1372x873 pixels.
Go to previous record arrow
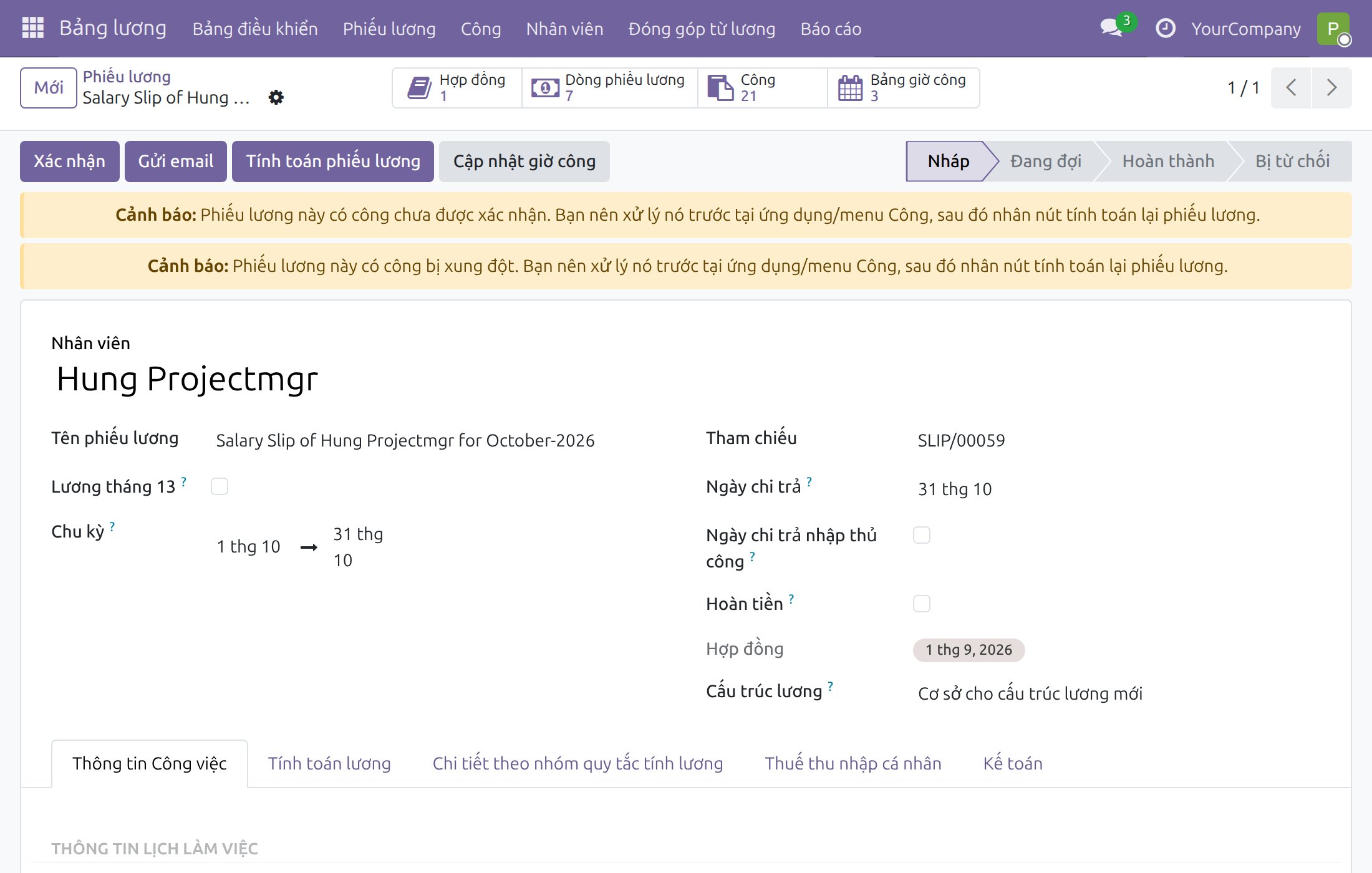pos(1291,88)
